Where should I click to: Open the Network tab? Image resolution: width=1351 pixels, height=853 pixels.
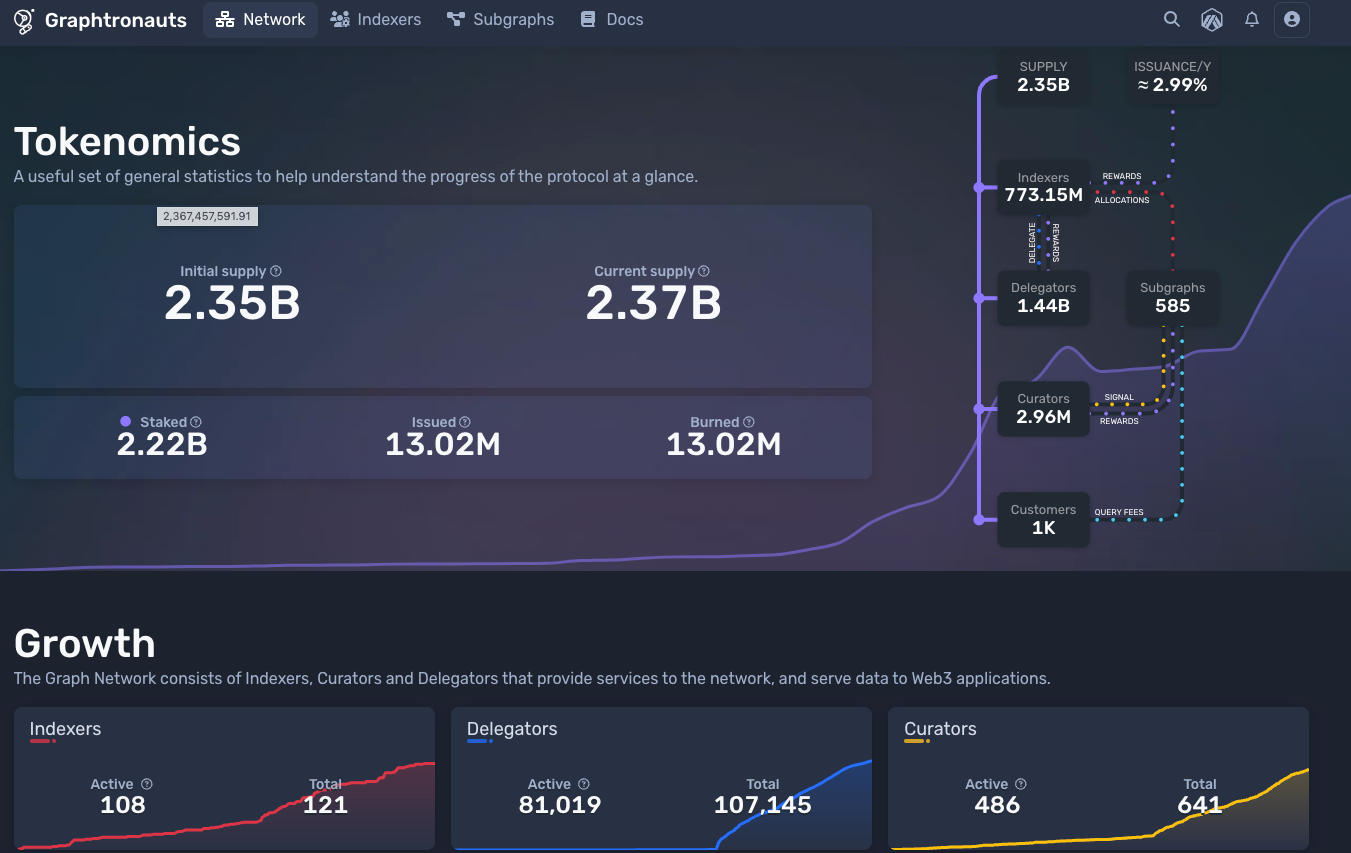[x=260, y=19]
